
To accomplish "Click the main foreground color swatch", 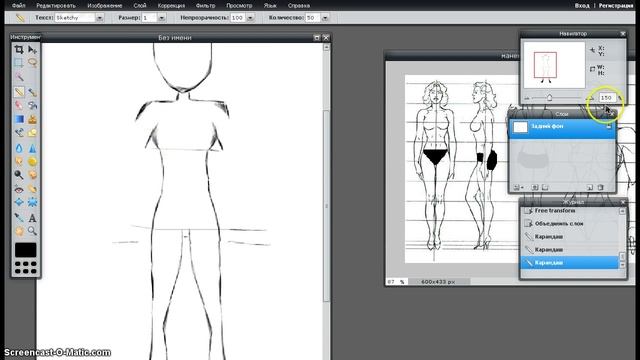I will click(x=25, y=250).
